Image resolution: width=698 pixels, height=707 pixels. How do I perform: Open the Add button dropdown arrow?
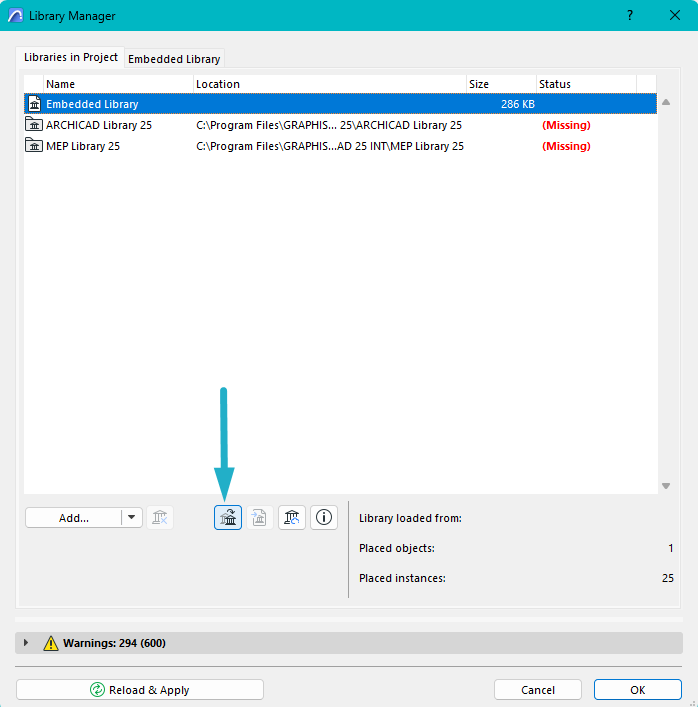tap(132, 517)
